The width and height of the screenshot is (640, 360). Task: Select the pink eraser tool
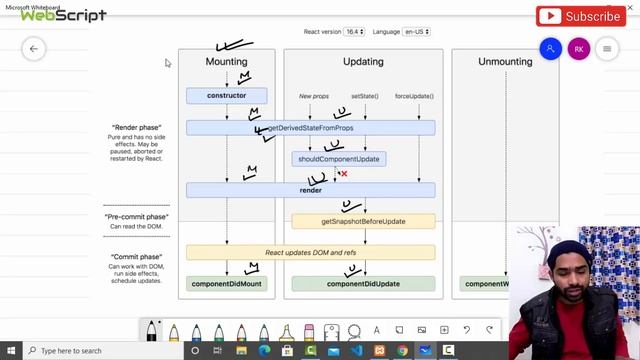[x=309, y=332]
